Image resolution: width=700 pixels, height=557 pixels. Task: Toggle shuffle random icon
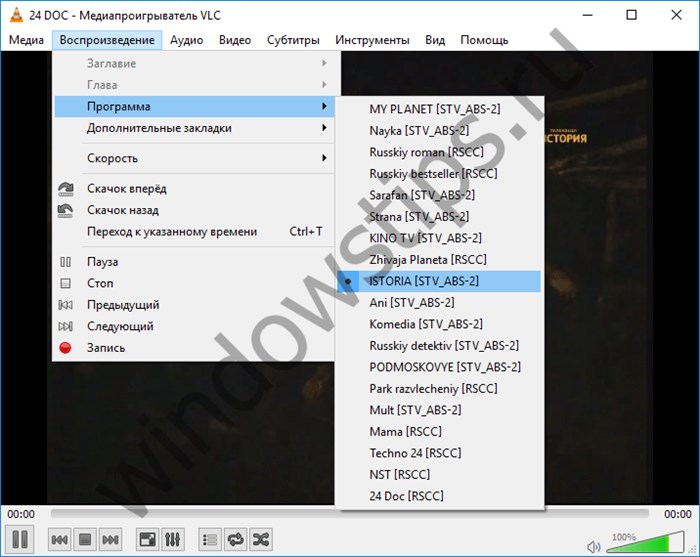coord(261,540)
